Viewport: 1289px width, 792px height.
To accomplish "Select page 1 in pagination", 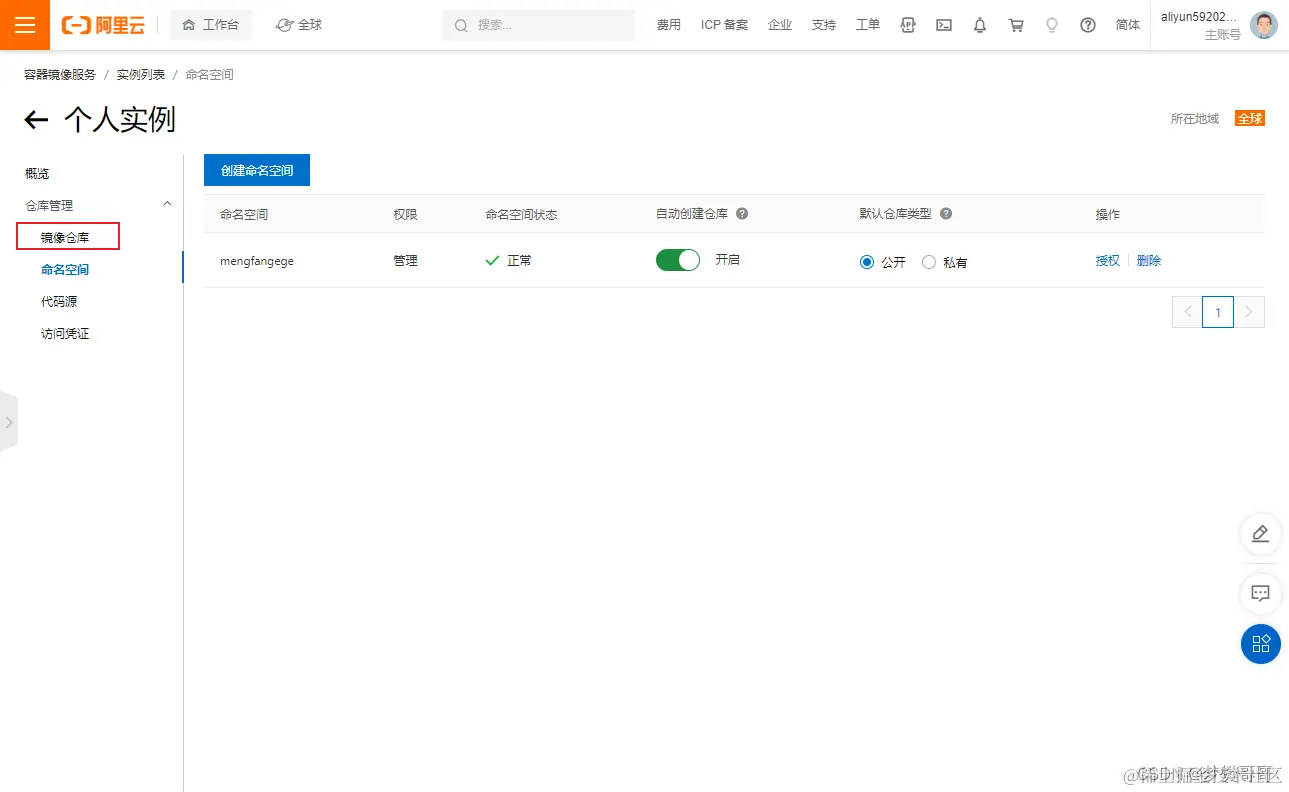I will (1218, 312).
